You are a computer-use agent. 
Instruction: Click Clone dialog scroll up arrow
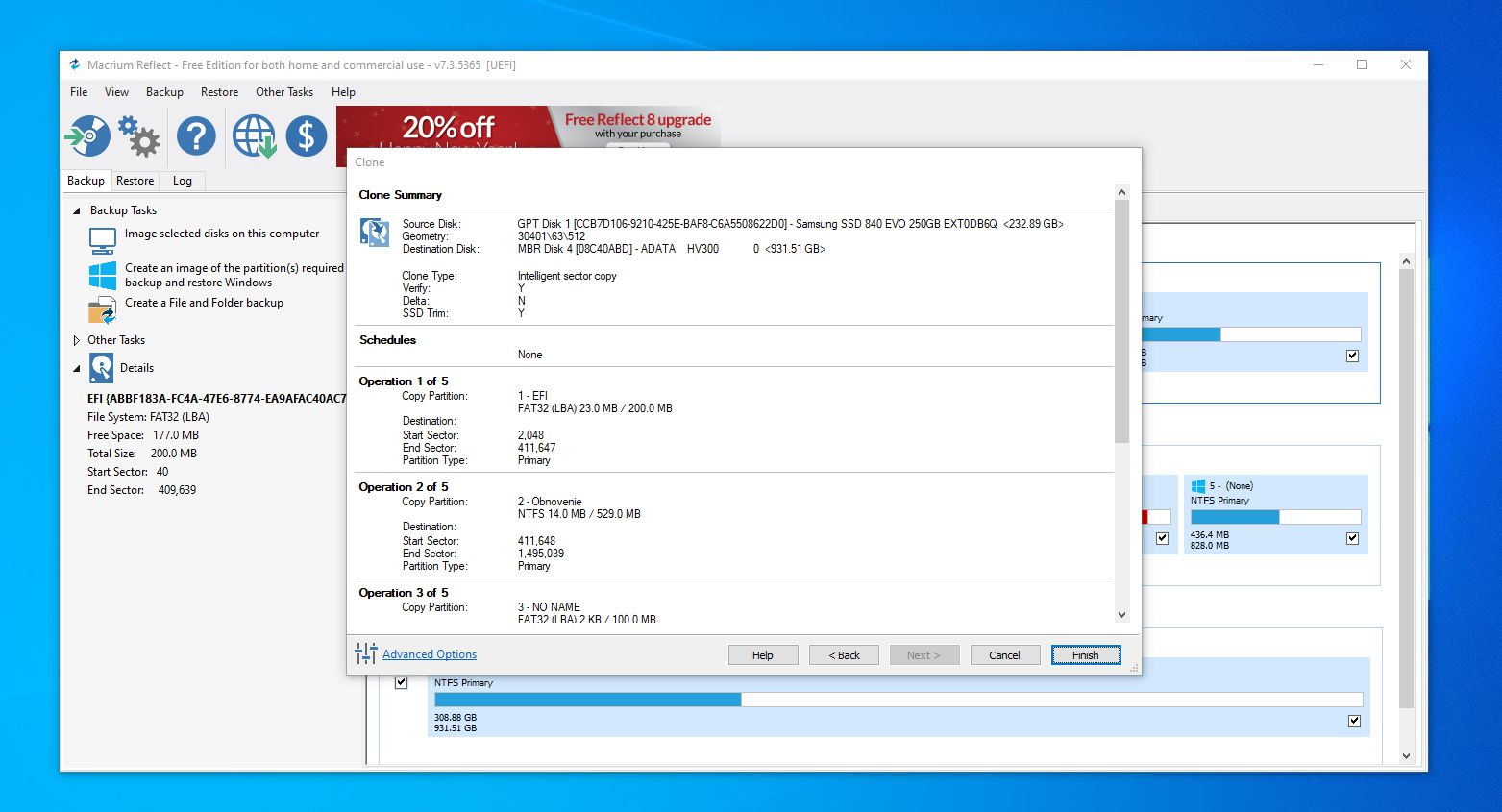pyautogui.click(x=1121, y=193)
